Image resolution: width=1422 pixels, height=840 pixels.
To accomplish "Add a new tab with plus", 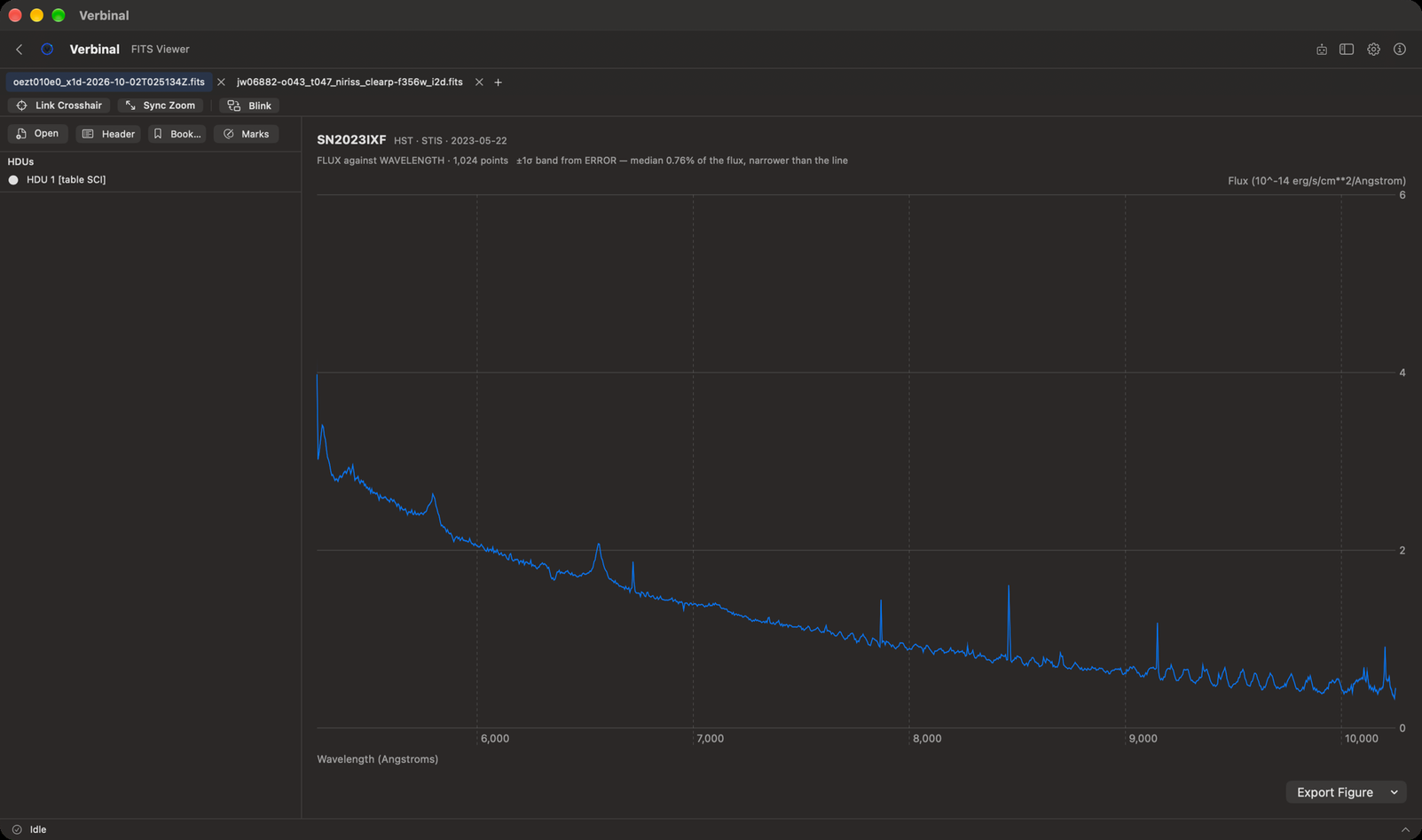I will tap(499, 82).
